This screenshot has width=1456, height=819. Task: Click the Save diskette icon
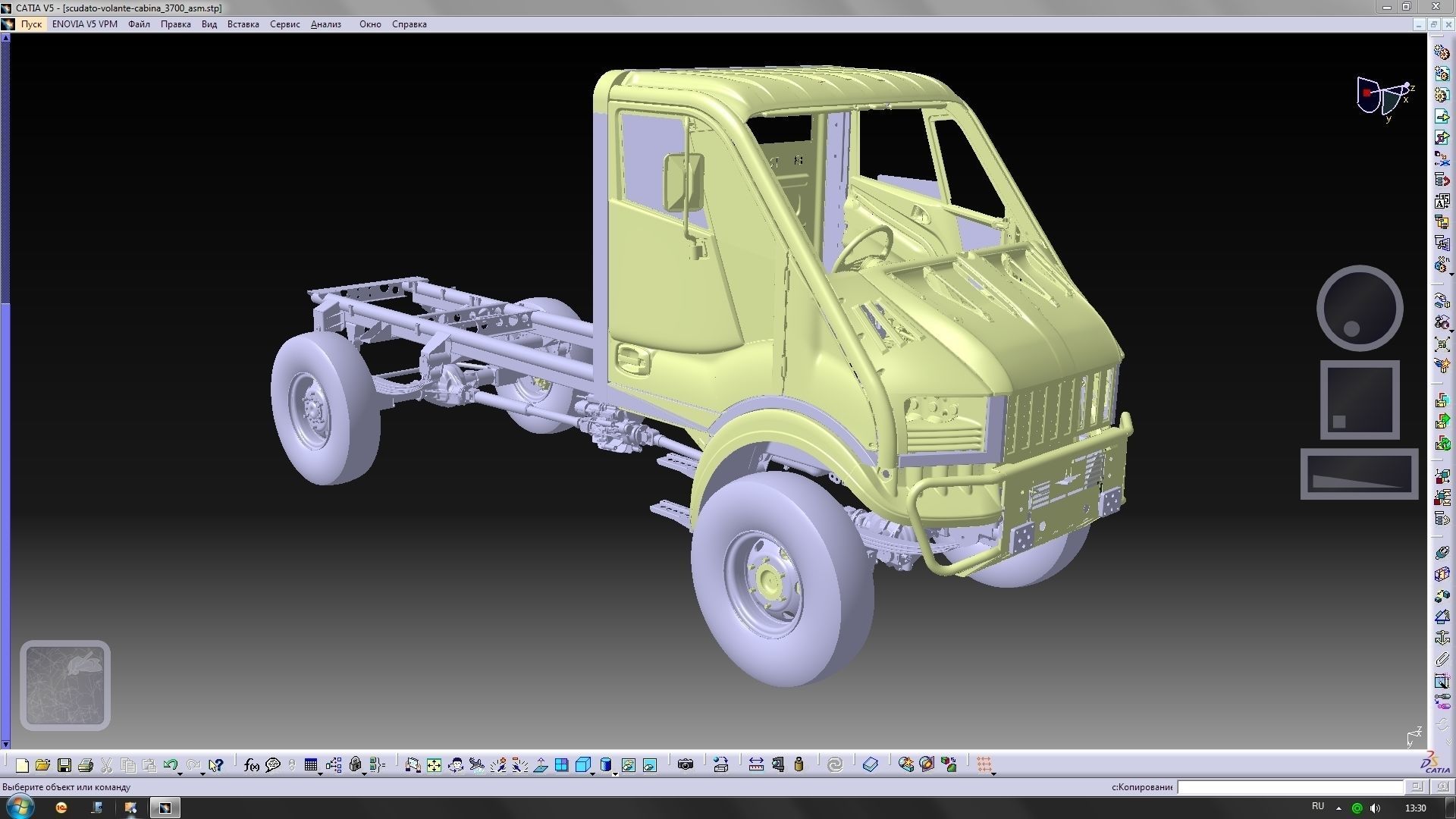pos(64,764)
